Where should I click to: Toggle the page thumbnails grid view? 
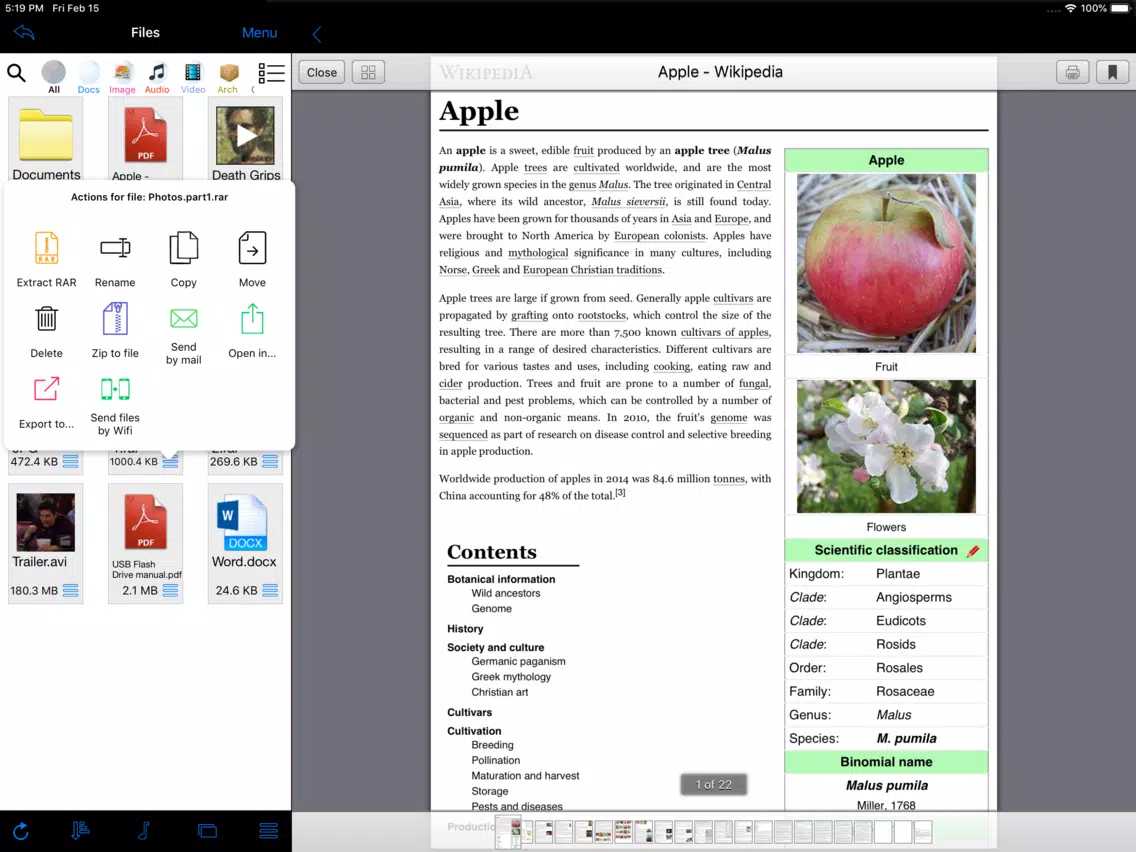click(x=368, y=72)
